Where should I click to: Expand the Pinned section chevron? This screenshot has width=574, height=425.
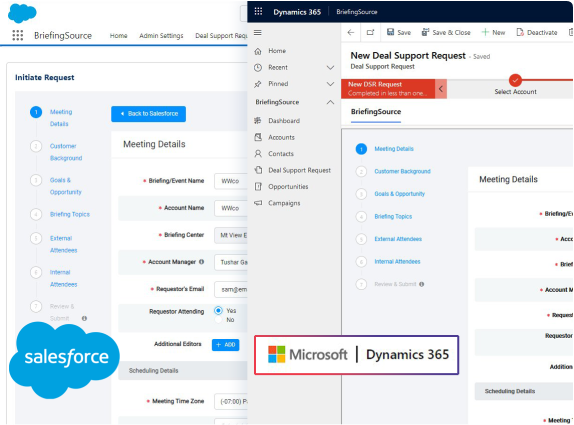click(x=330, y=84)
